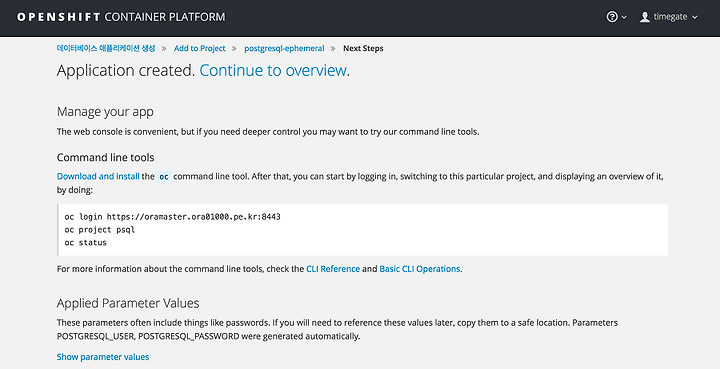
Task: Expand the help menu chevron
Action: point(624,17)
